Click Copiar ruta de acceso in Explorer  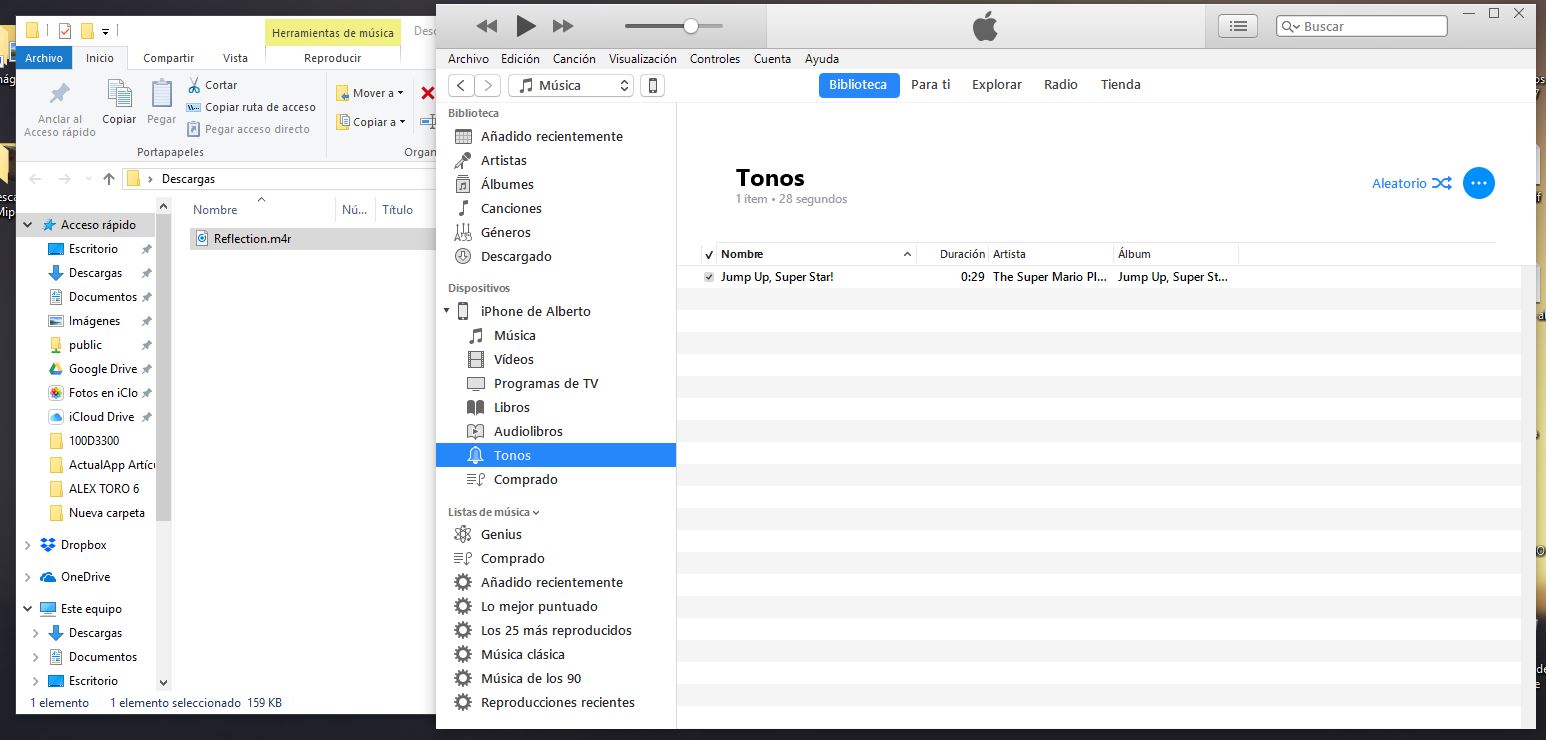click(251, 107)
